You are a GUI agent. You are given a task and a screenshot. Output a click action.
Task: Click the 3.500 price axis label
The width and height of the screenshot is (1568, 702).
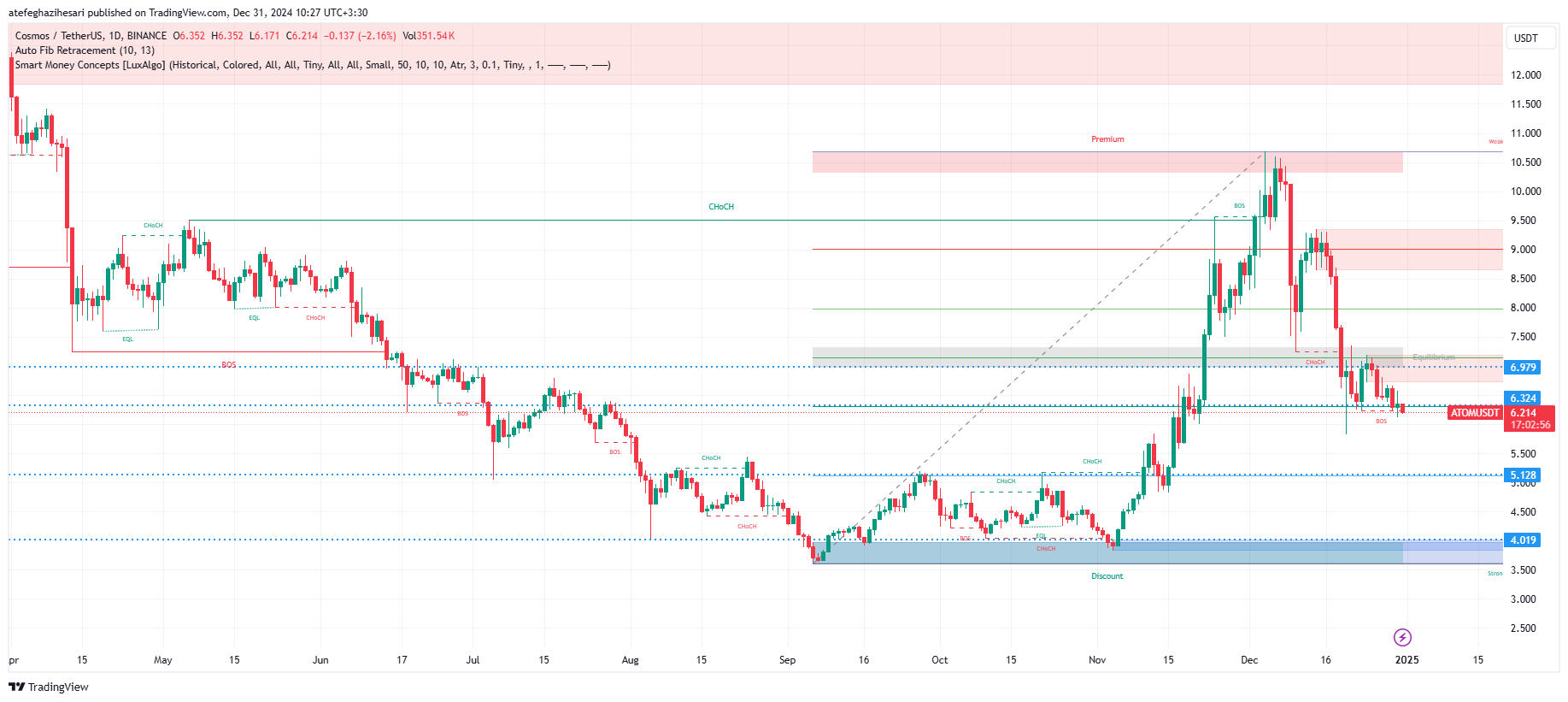[1525, 570]
